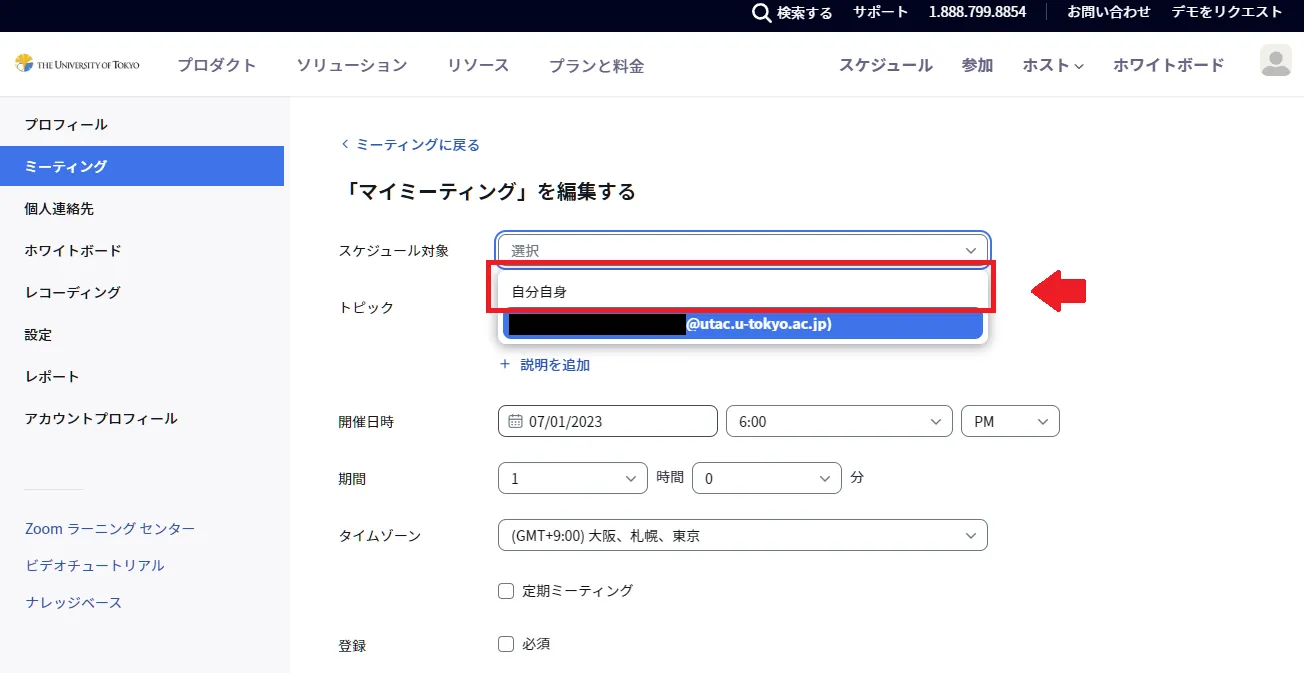Open the duration minutes dropdown

click(x=766, y=479)
